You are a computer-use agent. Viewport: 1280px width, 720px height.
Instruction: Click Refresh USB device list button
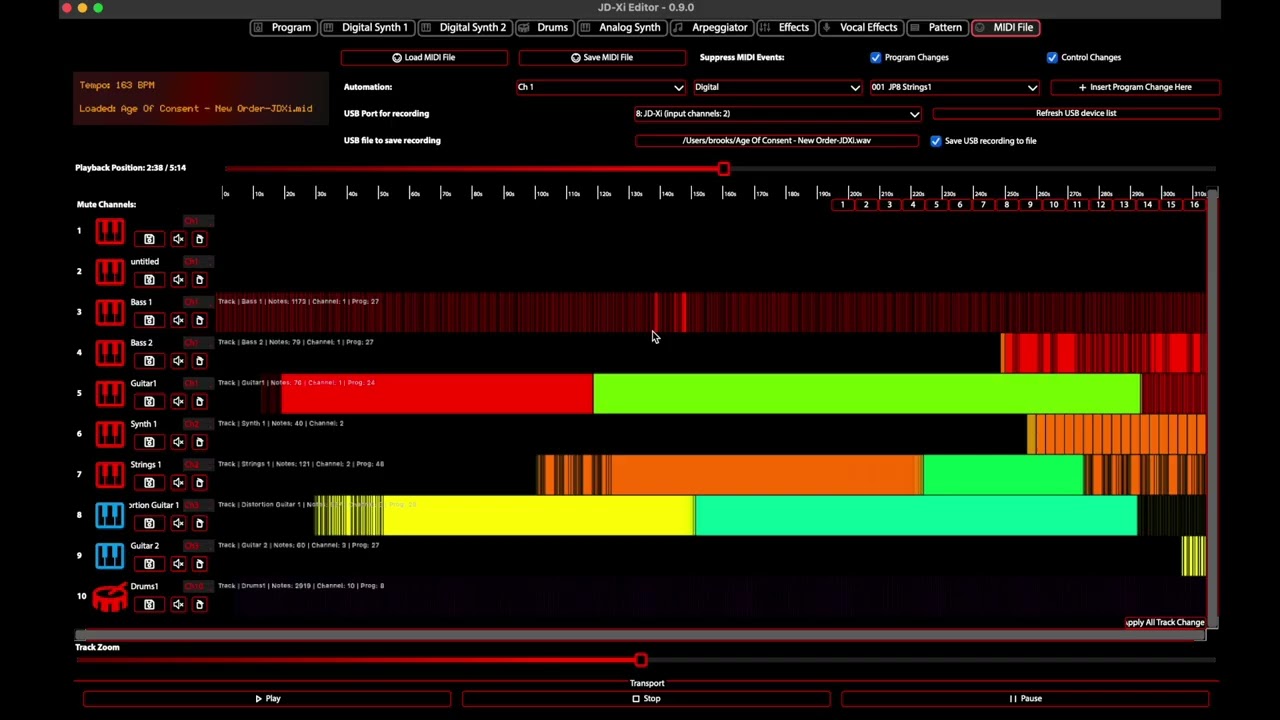tap(1076, 113)
